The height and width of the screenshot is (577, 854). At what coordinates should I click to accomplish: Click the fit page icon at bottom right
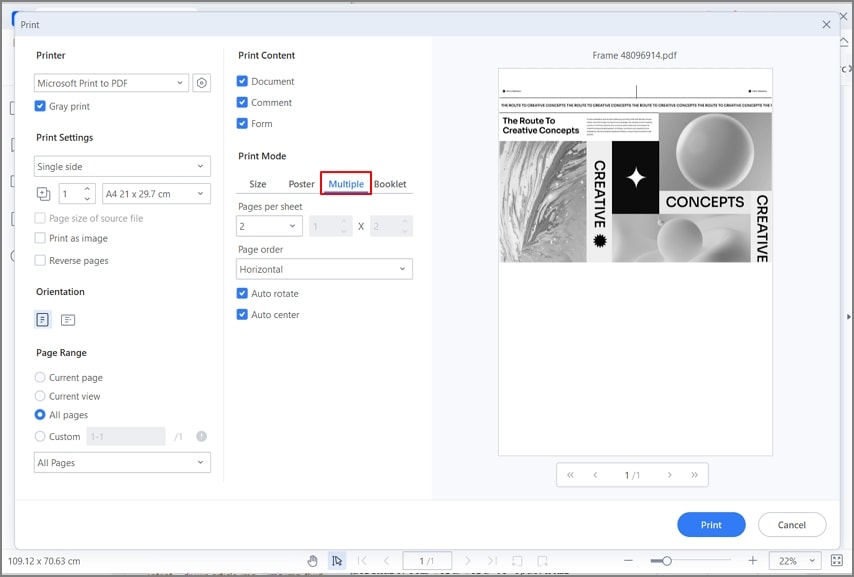837,561
